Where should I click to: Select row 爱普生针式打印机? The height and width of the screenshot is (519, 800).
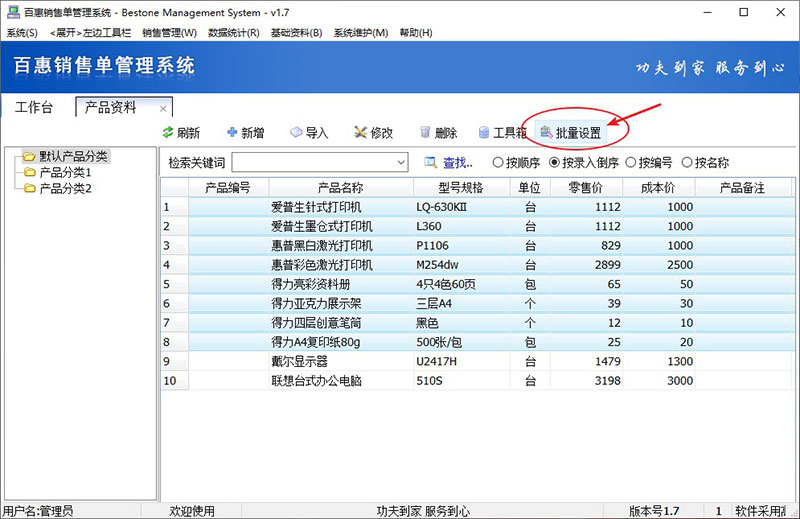(x=478, y=207)
